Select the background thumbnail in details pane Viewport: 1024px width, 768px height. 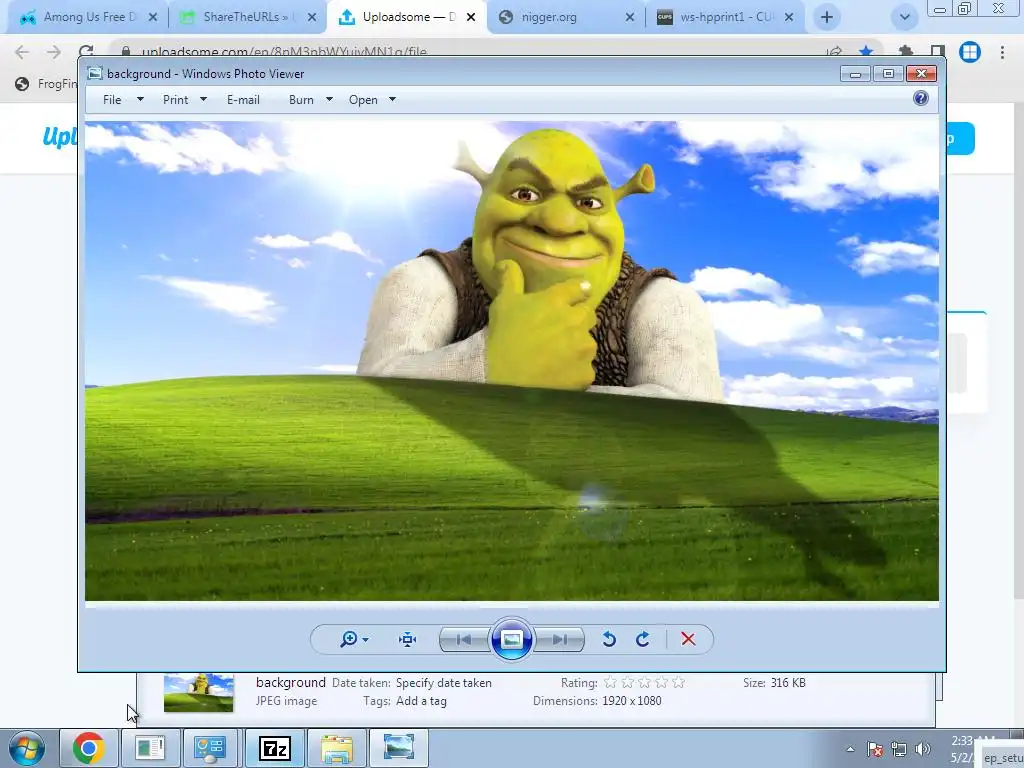coord(199,693)
